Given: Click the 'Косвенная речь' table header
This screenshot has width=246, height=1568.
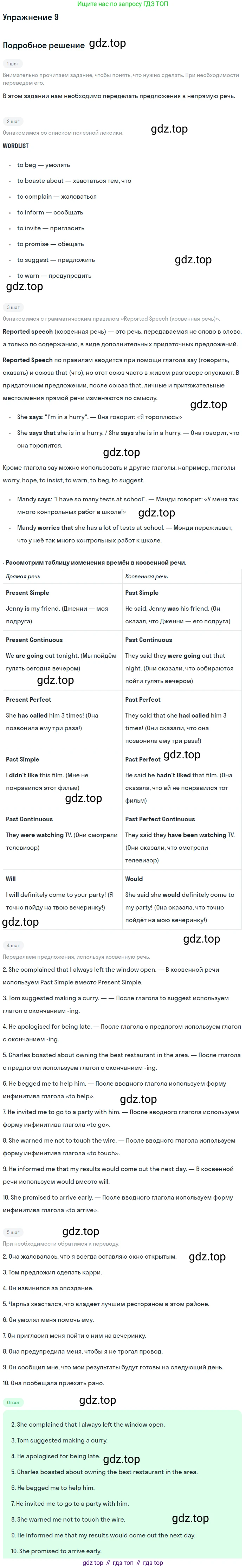Looking at the screenshot, I should (147, 577).
